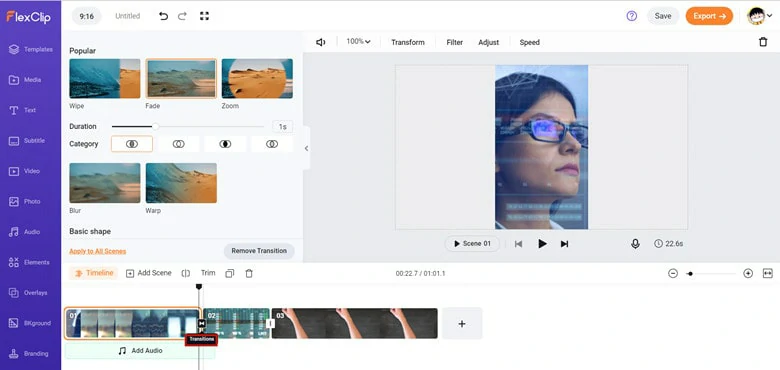
Task: Click the undo arrow icon
Action: pyautogui.click(x=163, y=16)
